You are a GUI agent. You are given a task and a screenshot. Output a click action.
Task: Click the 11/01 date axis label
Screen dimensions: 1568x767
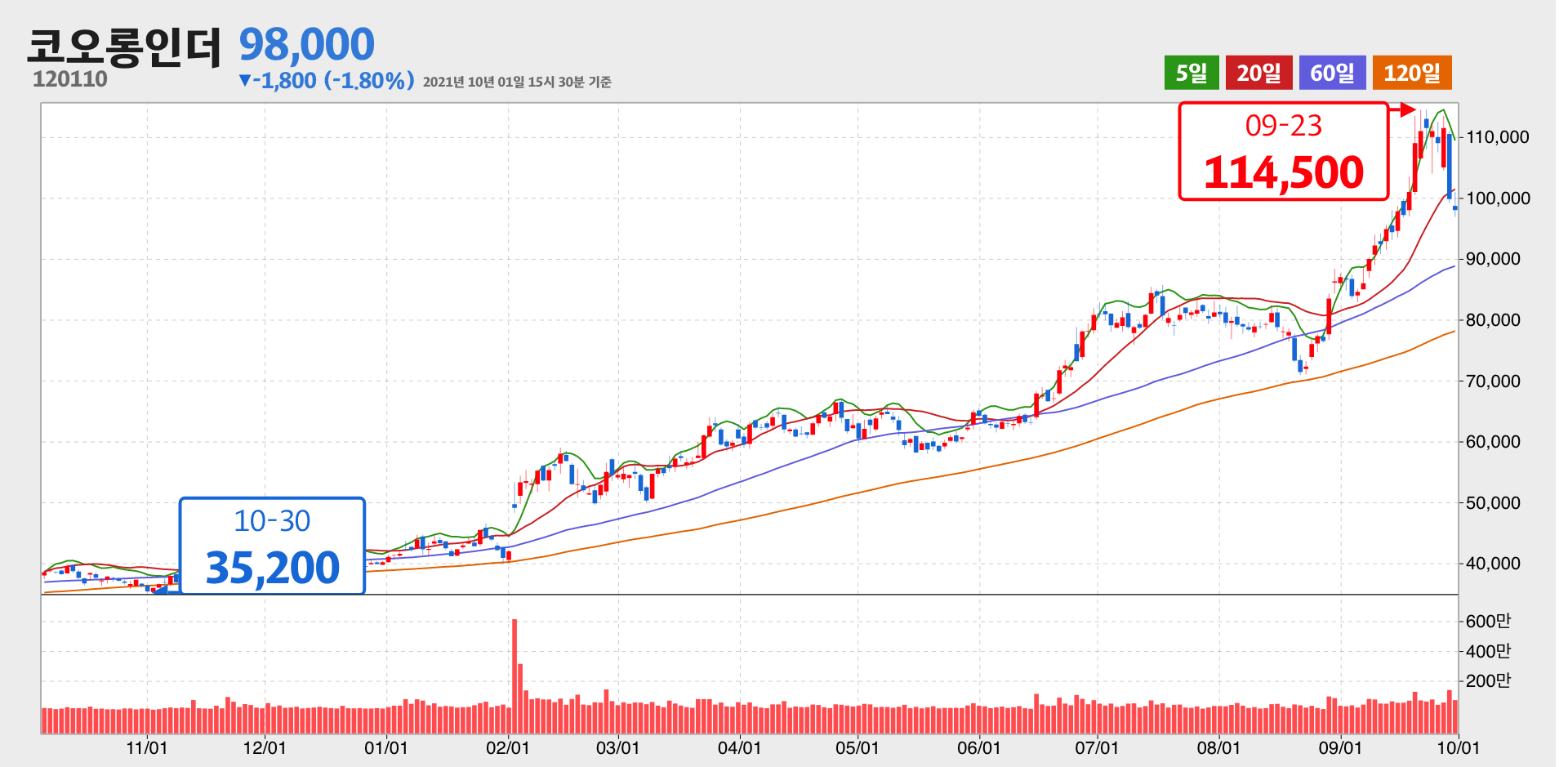pos(147,748)
